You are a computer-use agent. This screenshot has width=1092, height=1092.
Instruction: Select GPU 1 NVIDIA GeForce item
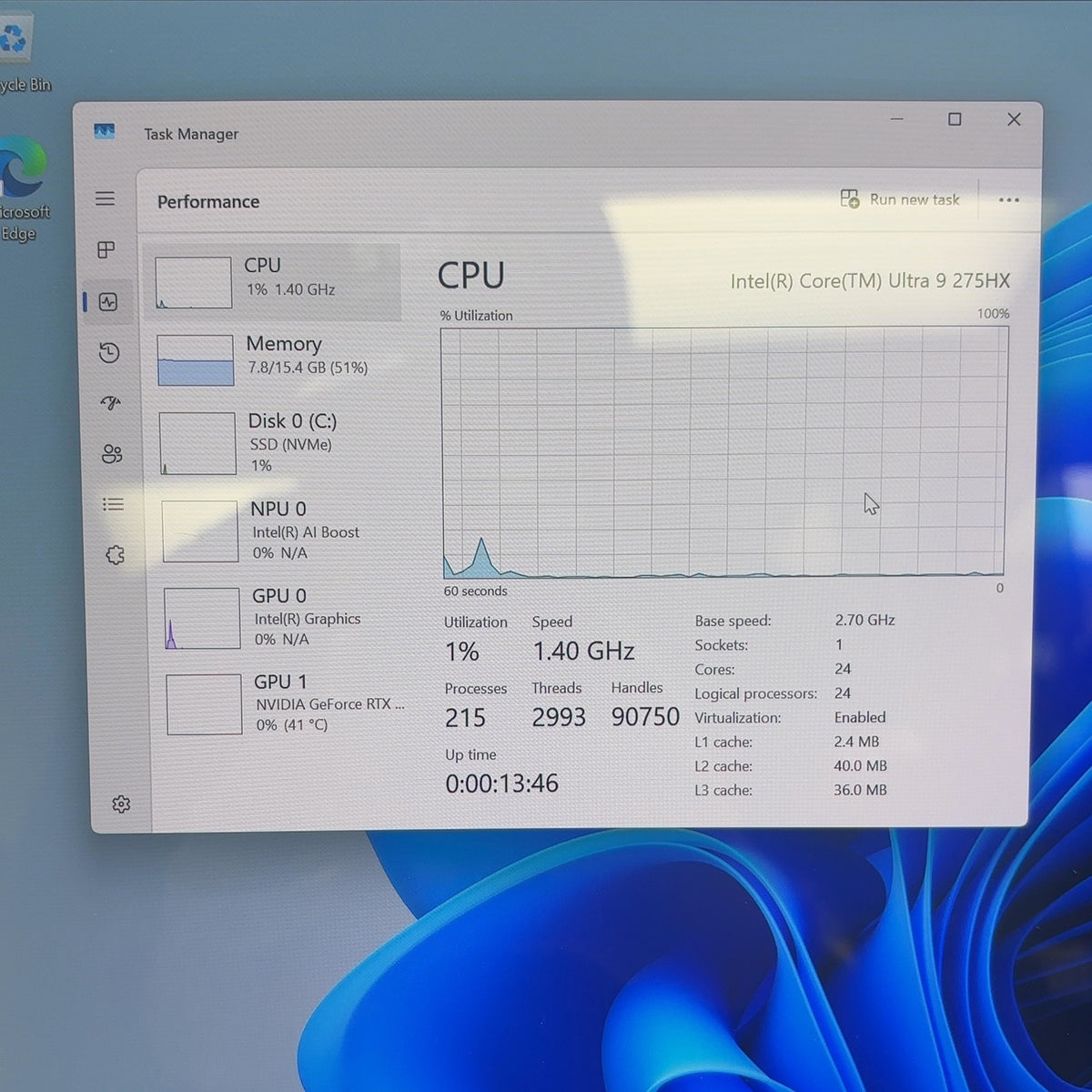tap(281, 703)
